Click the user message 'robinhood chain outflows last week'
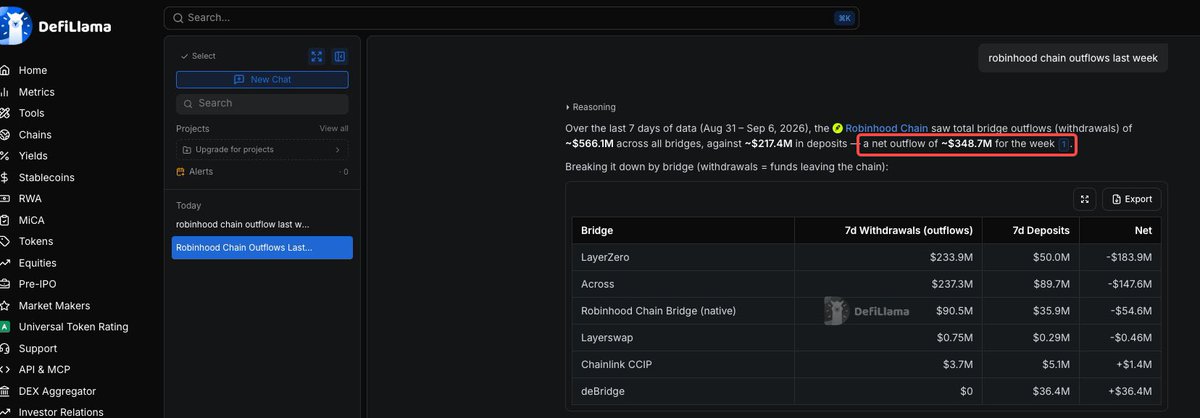 pyautogui.click(x=1073, y=58)
